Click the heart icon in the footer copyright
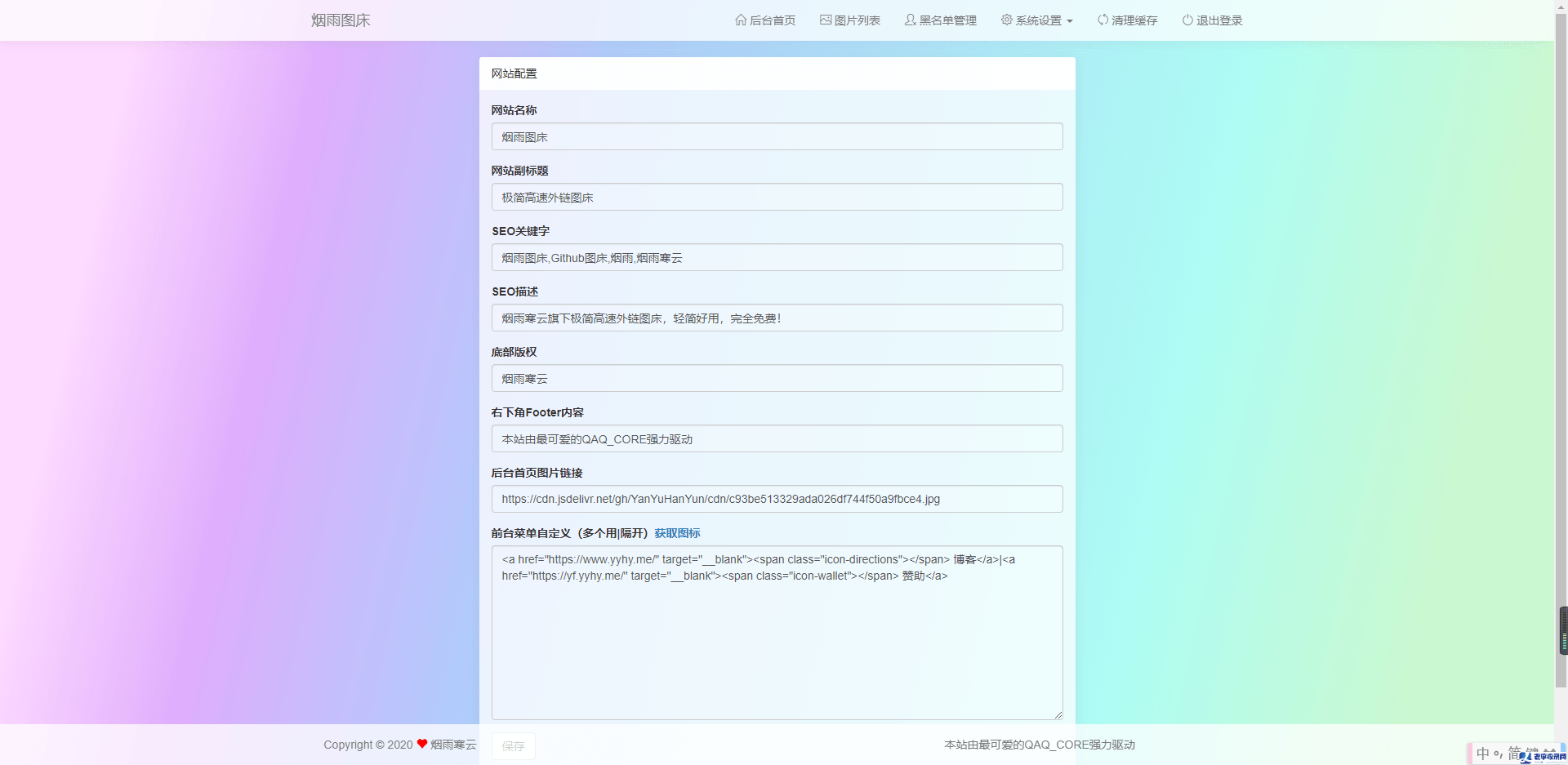The height and width of the screenshot is (765, 1568). 421,744
